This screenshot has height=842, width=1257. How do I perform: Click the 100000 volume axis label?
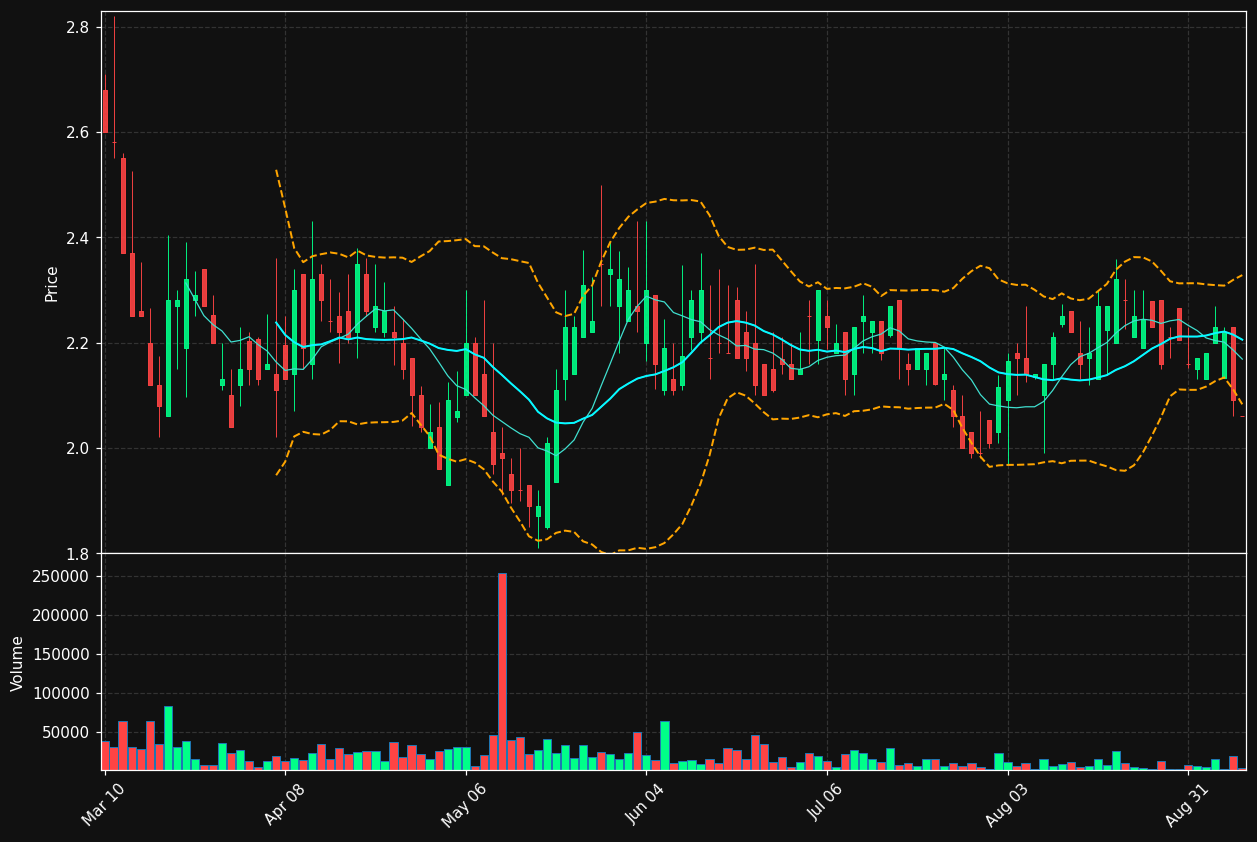click(x=62, y=694)
